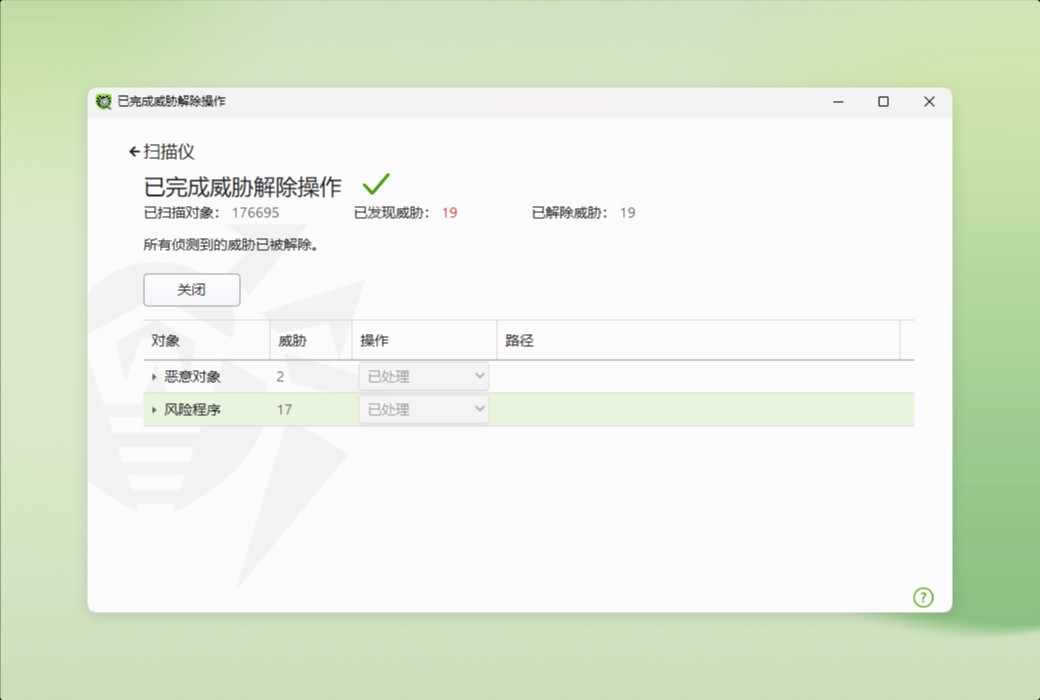
Task: Click the 扫描仪 link to return to scanner
Action: point(172,151)
